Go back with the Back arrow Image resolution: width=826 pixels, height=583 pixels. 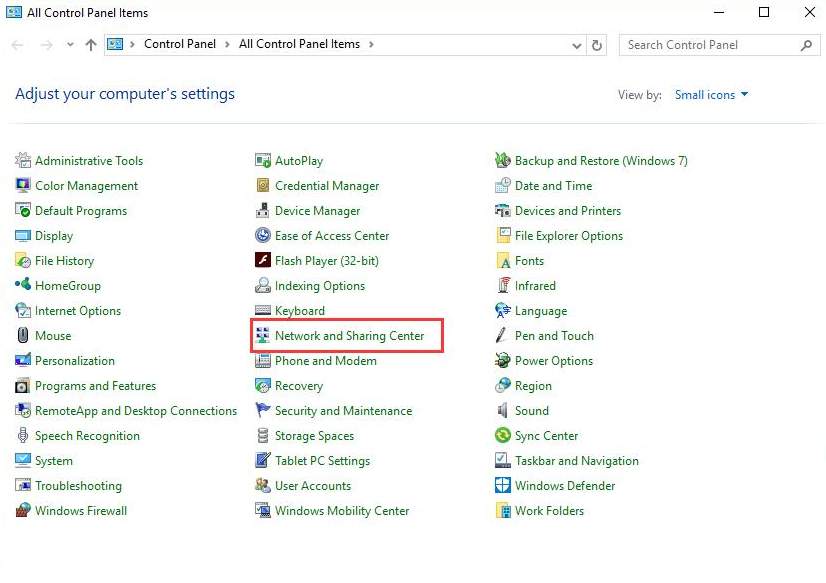point(17,45)
